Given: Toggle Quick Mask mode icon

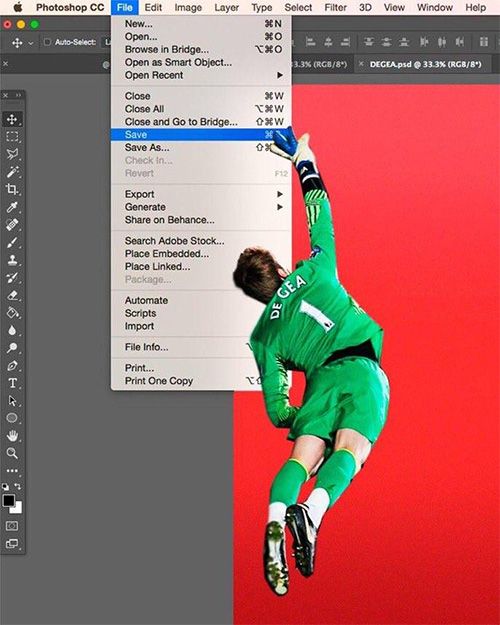Looking at the screenshot, I should pyautogui.click(x=12, y=526).
